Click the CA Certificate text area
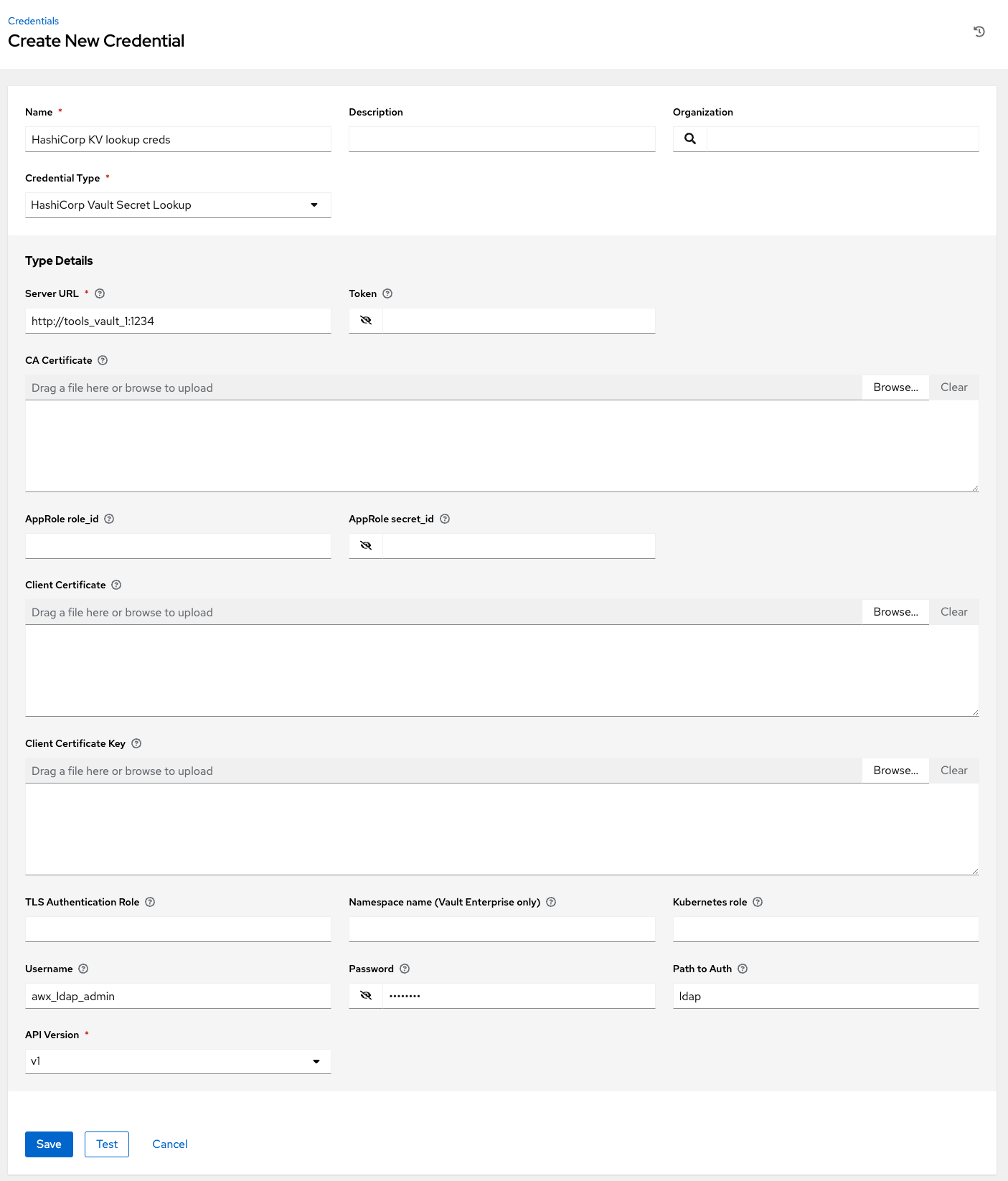1008x1181 pixels. point(502,446)
